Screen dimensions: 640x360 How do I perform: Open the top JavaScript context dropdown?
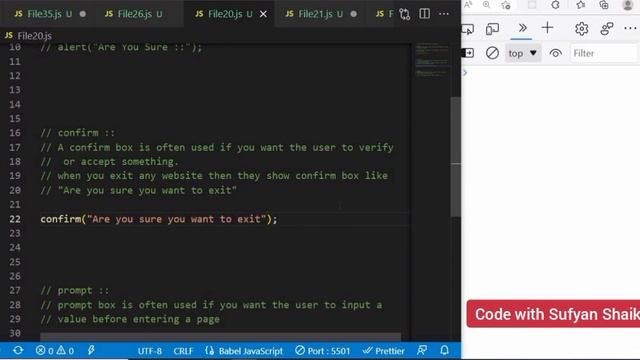(x=523, y=53)
